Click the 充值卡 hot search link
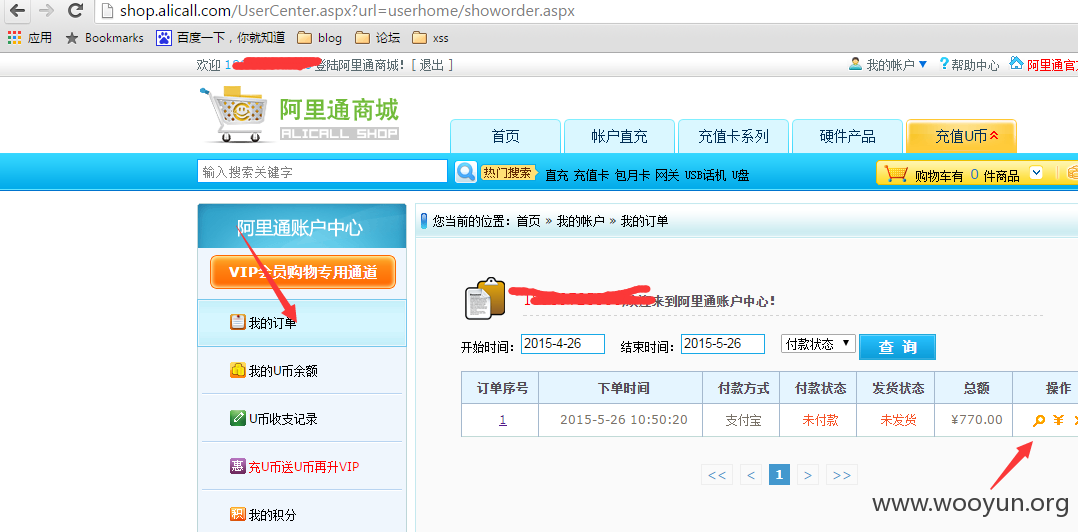Screen dimensions: 1078x532 (x=591, y=175)
